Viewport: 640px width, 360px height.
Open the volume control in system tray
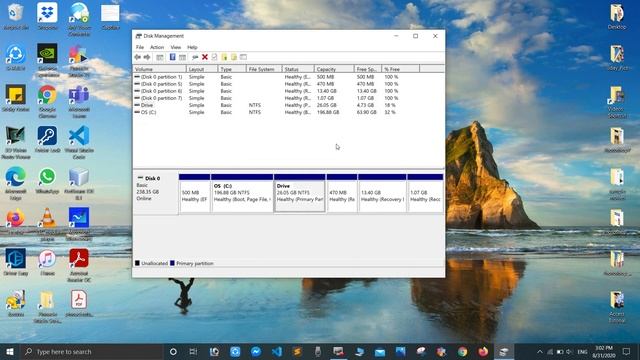coord(570,351)
